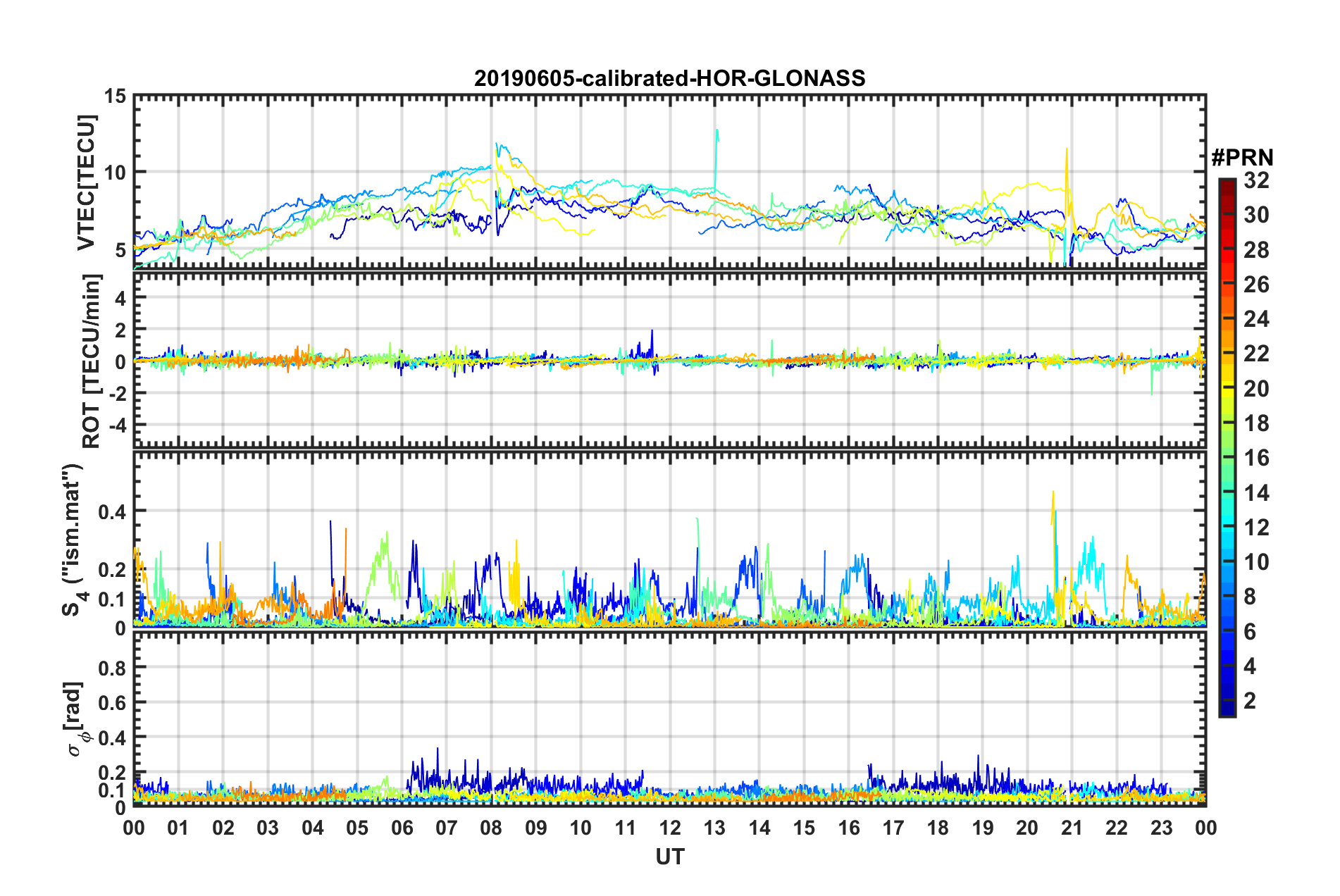The width and height of the screenshot is (1340, 896).
Task: Click the UT axis hour label "18"
Action: click(938, 828)
